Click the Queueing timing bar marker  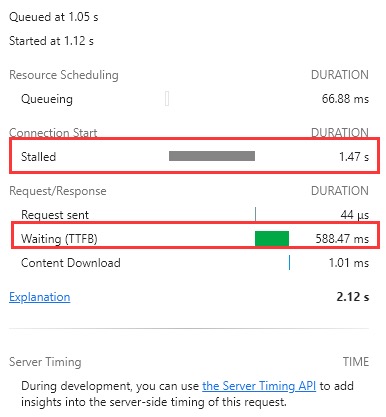coord(167,99)
